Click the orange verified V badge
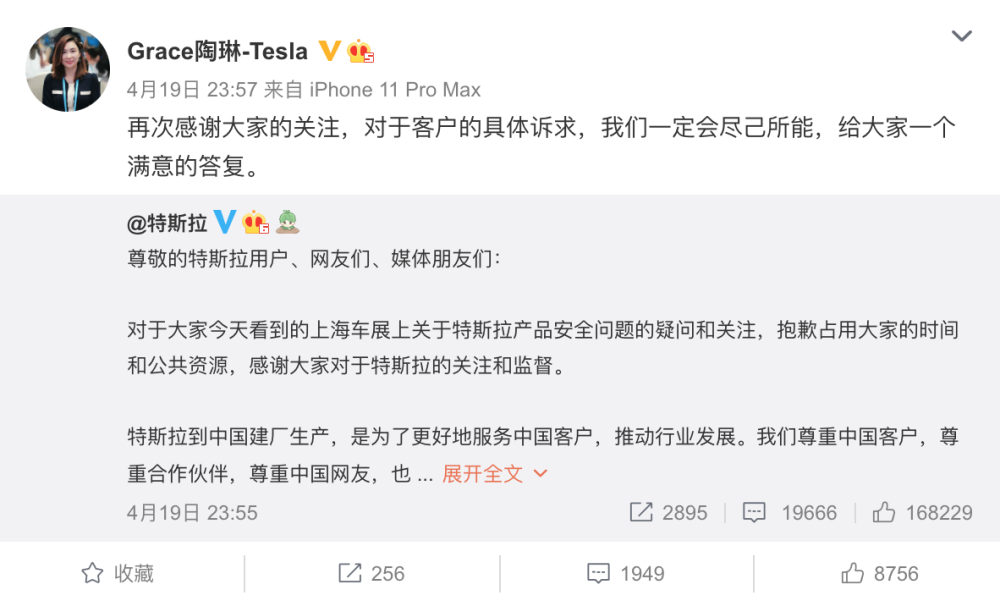Image resolution: width=1000 pixels, height=601 pixels. coord(329,51)
